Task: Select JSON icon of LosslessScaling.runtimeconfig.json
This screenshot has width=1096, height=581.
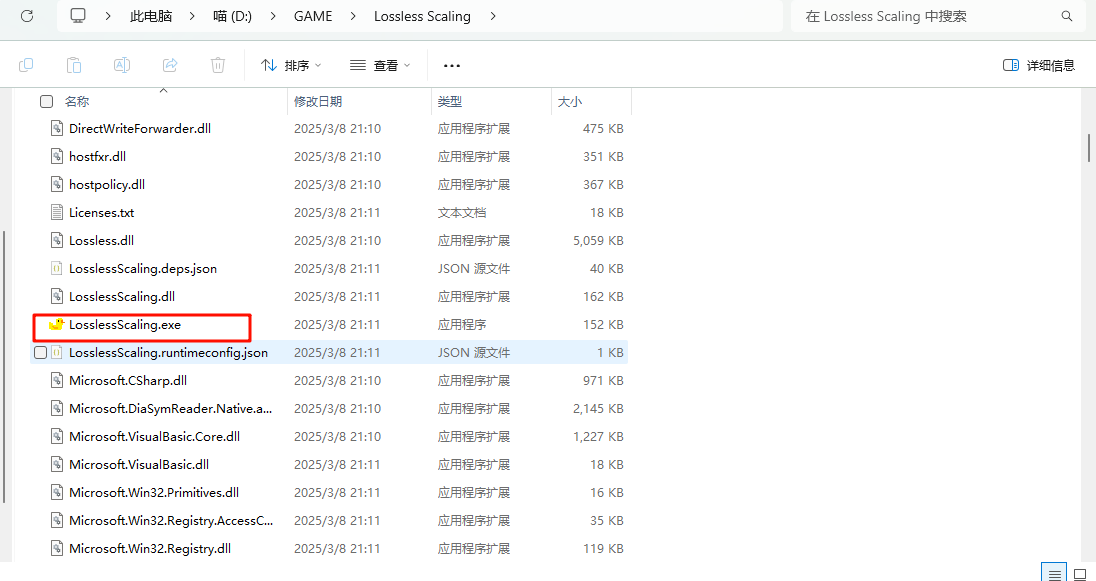Action: click(57, 352)
